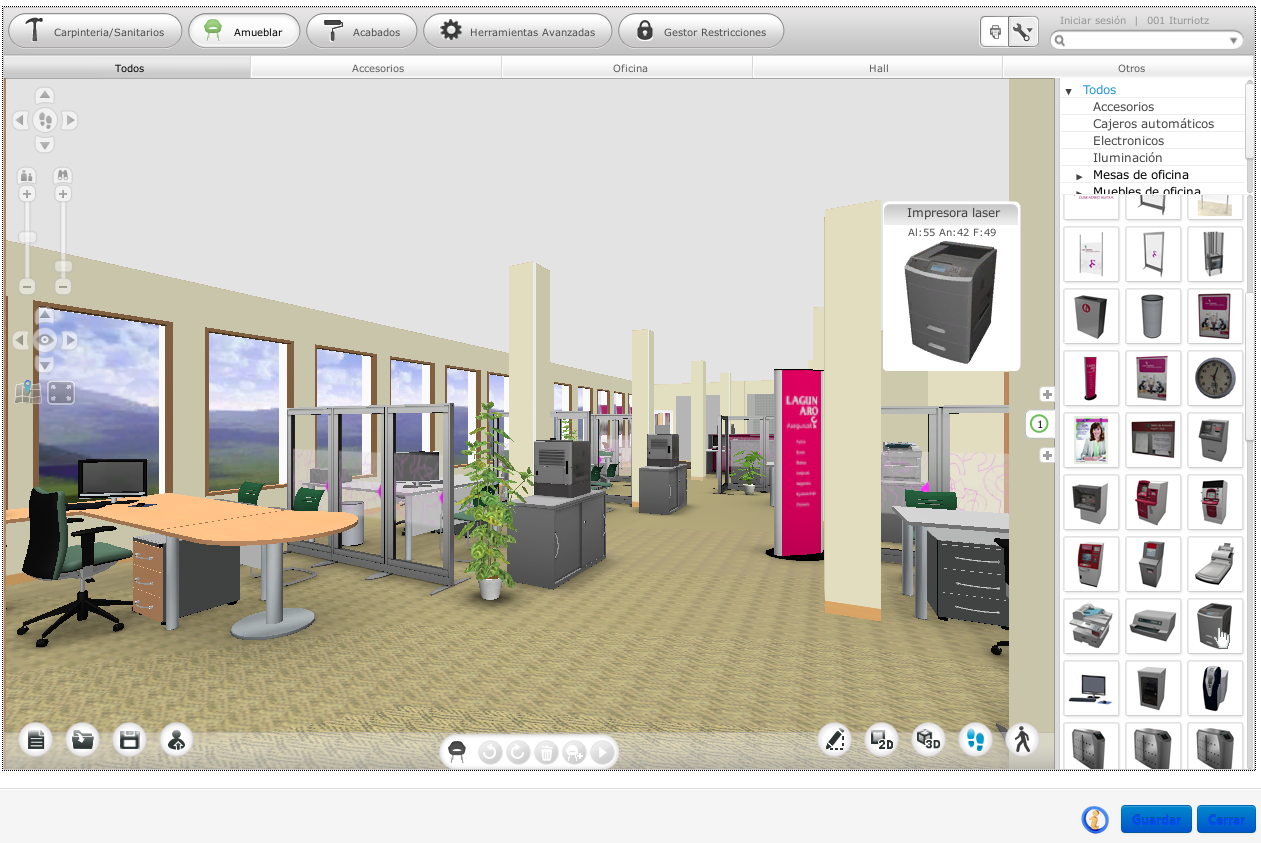The image size is (1261, 843).
Task: Click the green circled 1 page indicator
Action: click(x=1040, y=425)
